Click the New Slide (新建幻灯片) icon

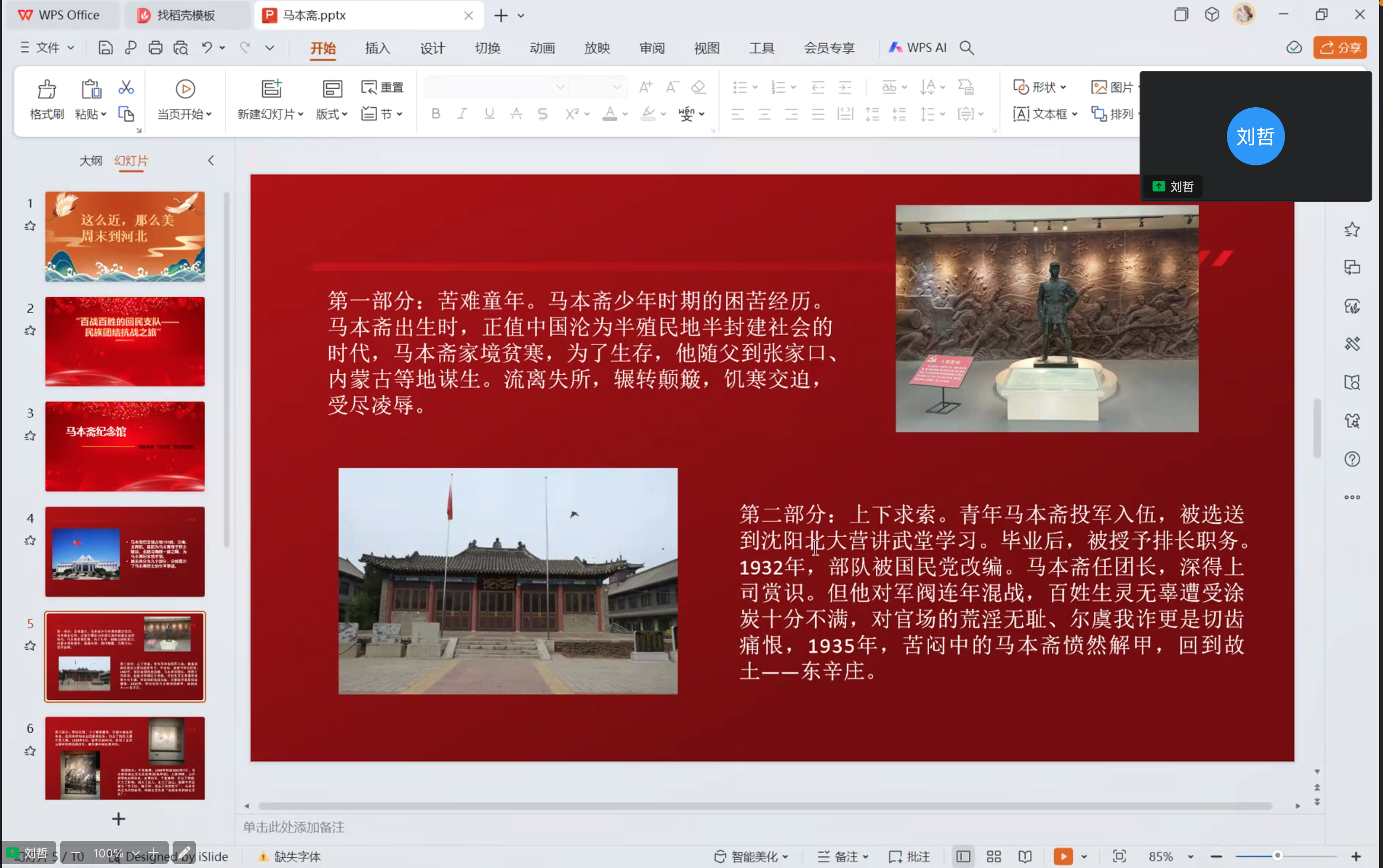click(x=272, y=88)
